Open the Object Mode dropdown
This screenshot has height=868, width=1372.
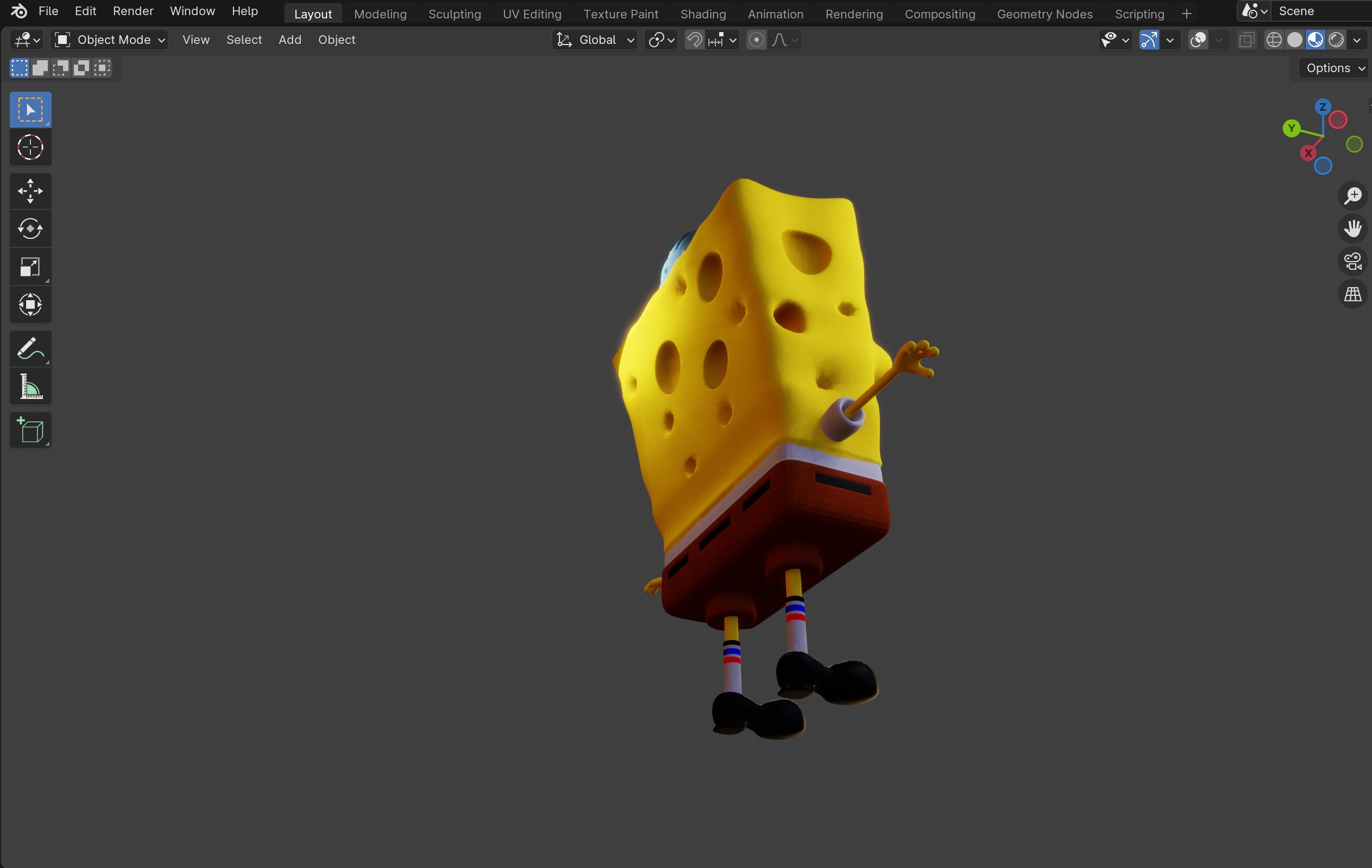pos(109,40)
